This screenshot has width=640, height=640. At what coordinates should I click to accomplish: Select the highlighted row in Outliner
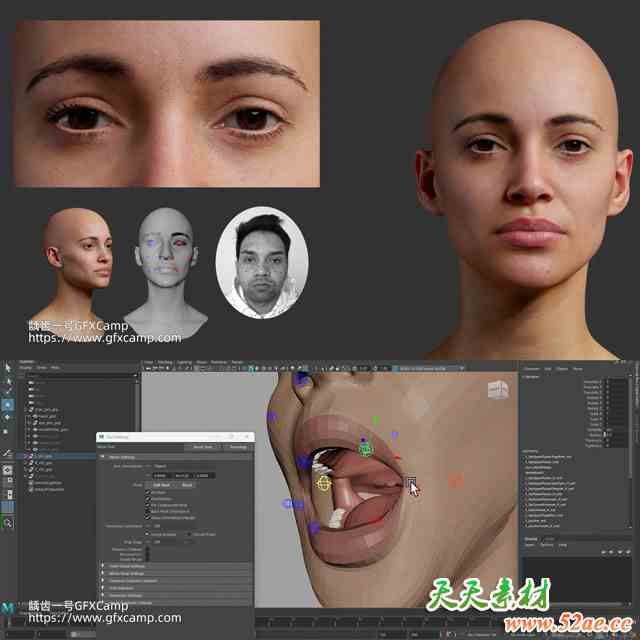tap(57, 456)
